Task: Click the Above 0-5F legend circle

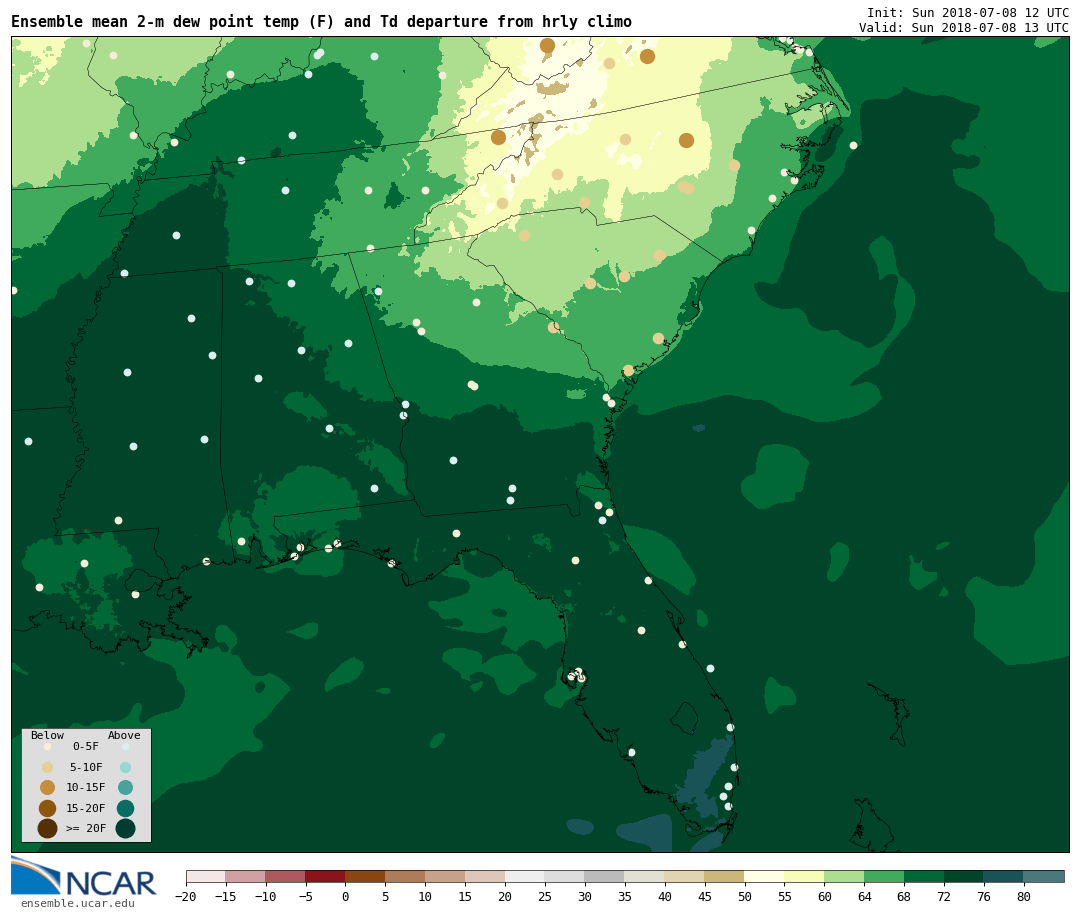Action: click(125, 746)
